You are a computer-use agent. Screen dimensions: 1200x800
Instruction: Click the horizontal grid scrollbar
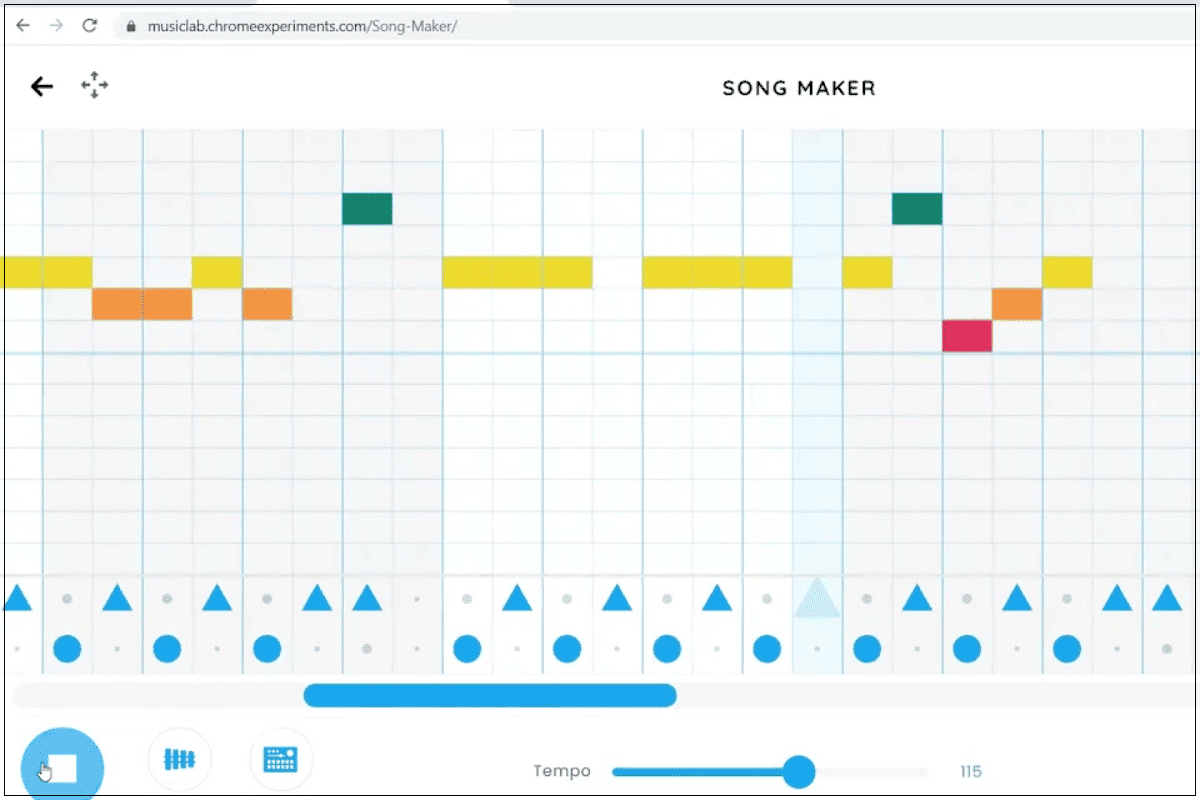pos(490,694)
